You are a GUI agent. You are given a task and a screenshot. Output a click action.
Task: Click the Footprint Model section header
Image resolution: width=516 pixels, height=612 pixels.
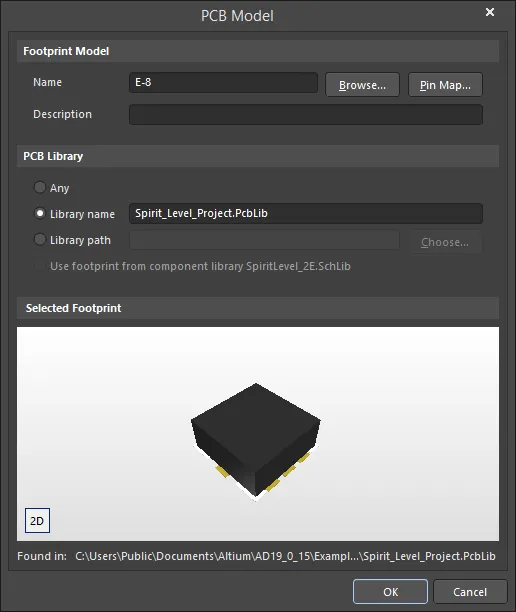point(258,51)
